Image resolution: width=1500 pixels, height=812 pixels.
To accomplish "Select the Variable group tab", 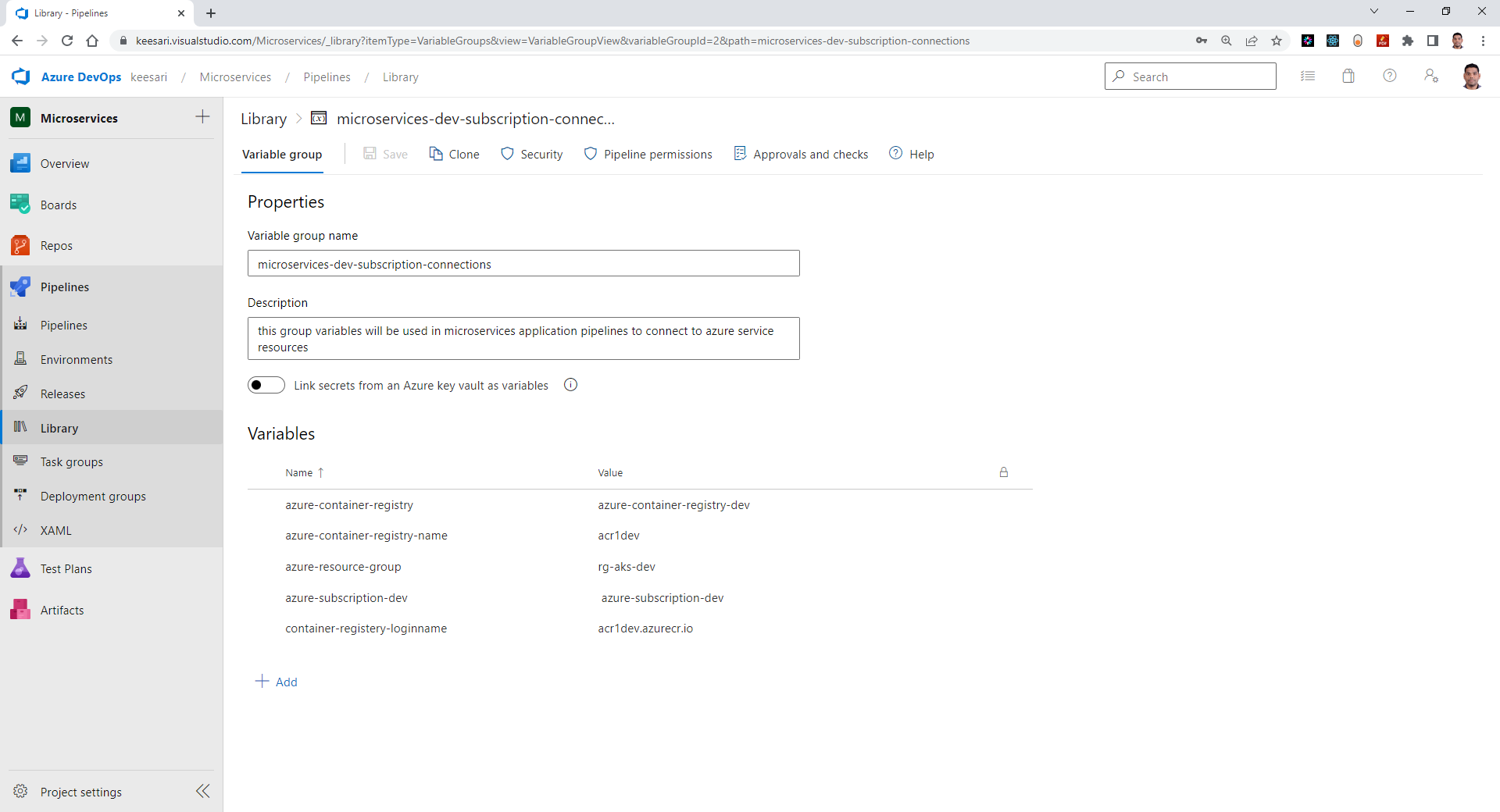I will [282, 155].
